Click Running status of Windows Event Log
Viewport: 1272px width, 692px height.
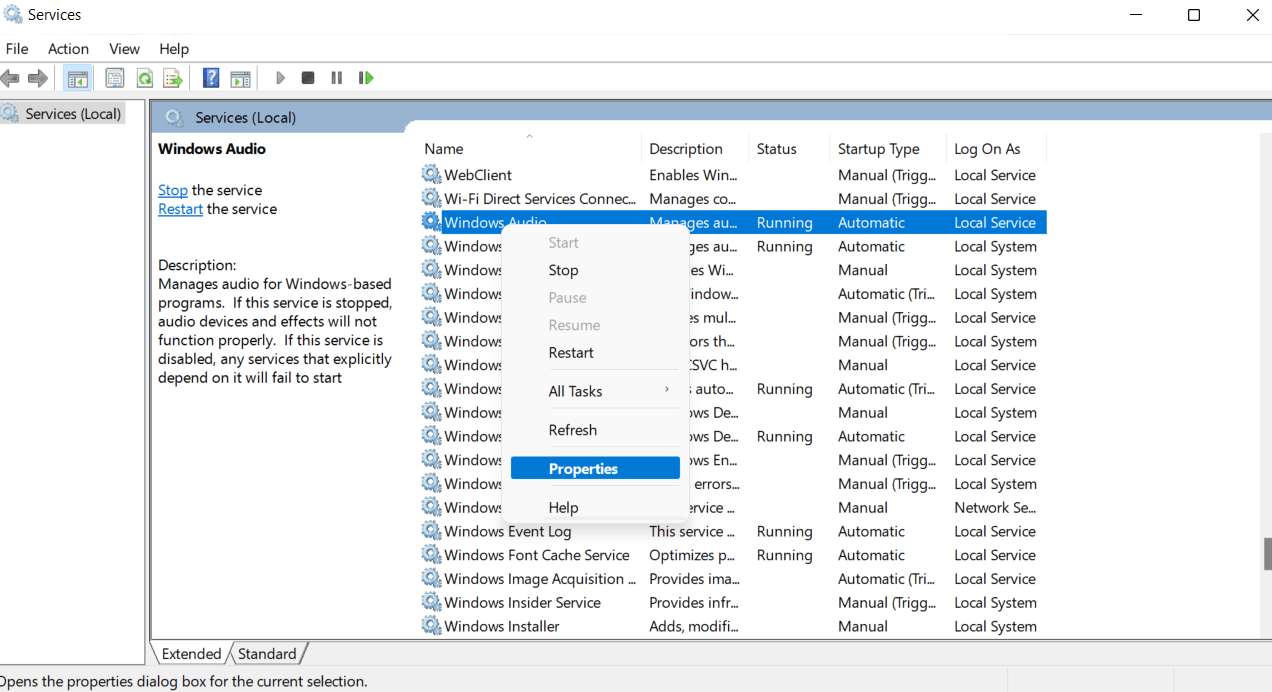click(785, 531)
